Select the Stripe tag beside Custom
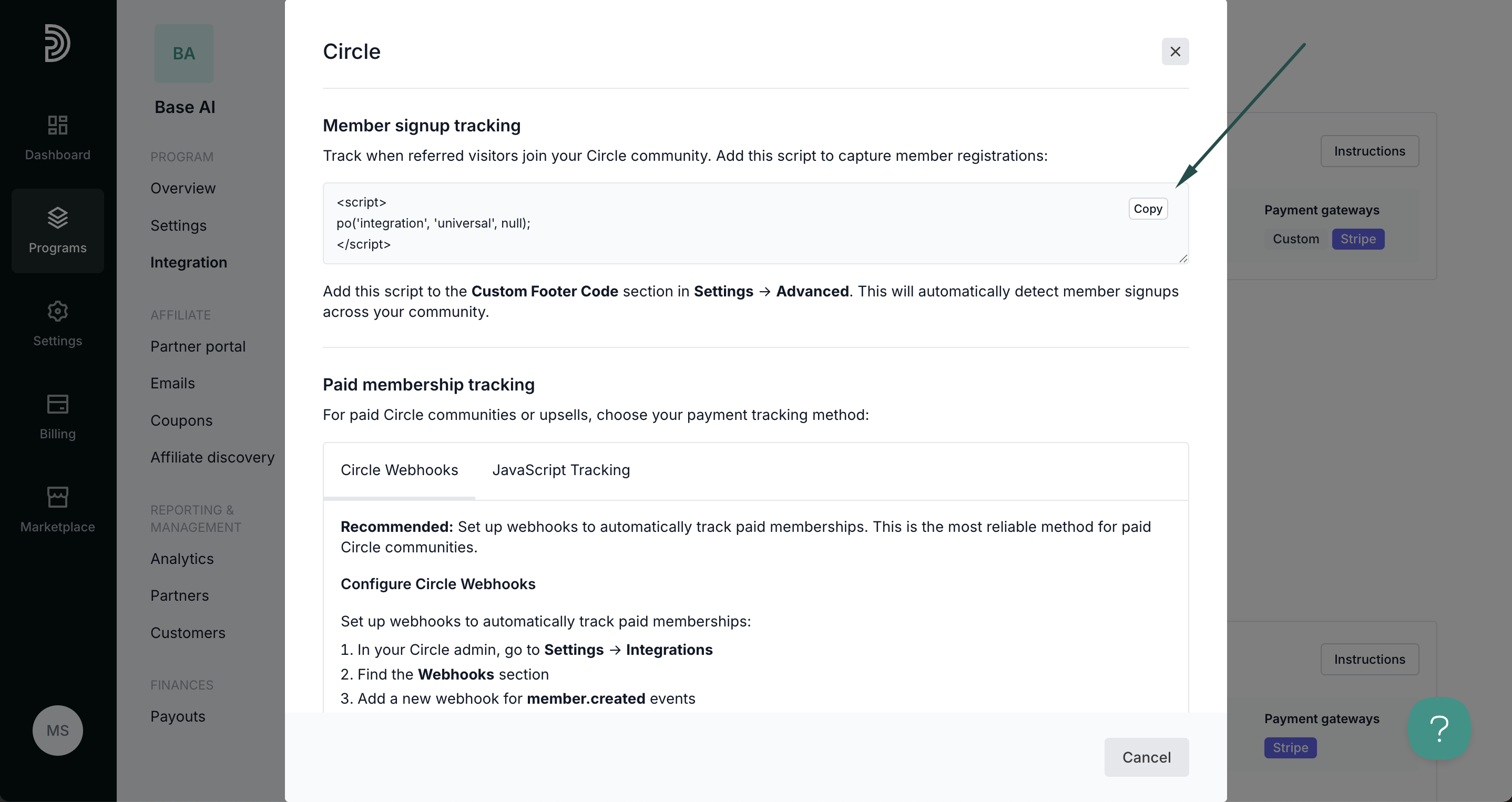This screenshot has height=802, width=1512. click(1357, 239)
